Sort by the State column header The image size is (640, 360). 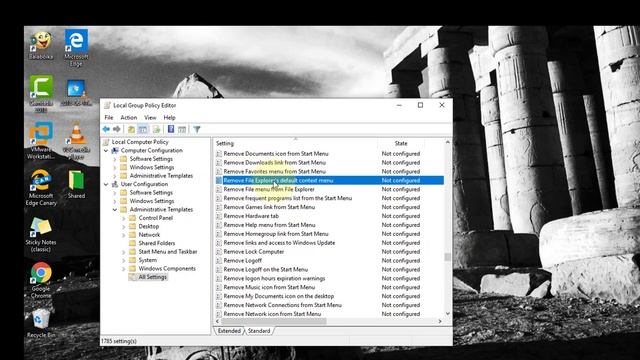[x=401, y=143]
